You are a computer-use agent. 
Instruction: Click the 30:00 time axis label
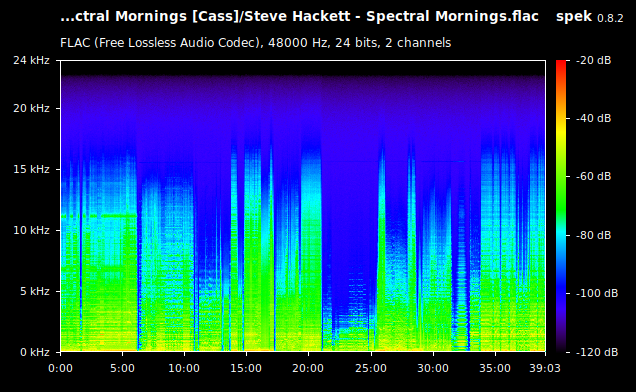[433, 368]
